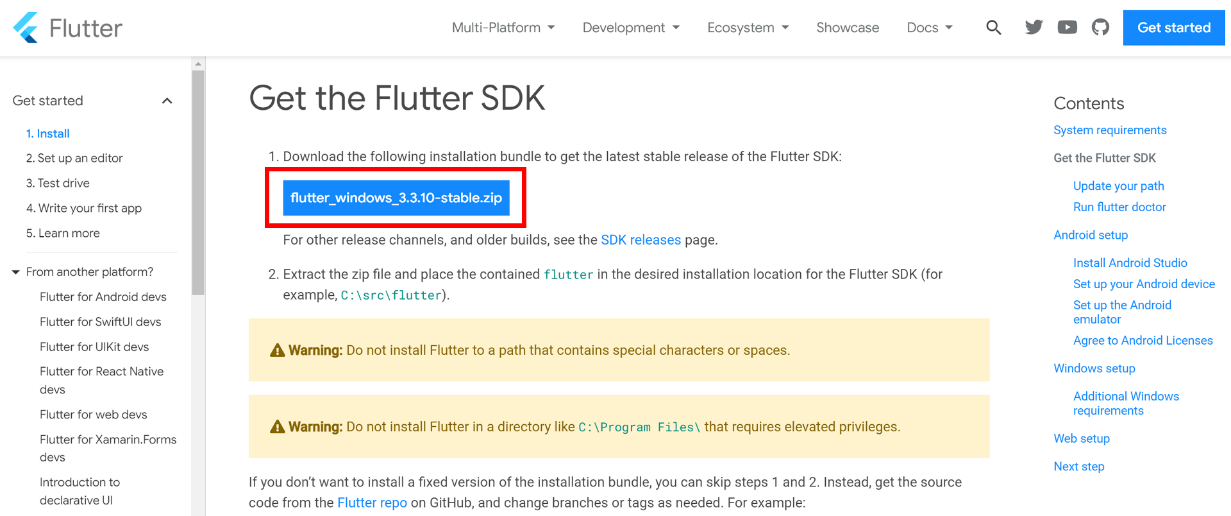
Task: Jump to Set up the Android emulator
Action: pyautogui.click(x=1122, y=312)
